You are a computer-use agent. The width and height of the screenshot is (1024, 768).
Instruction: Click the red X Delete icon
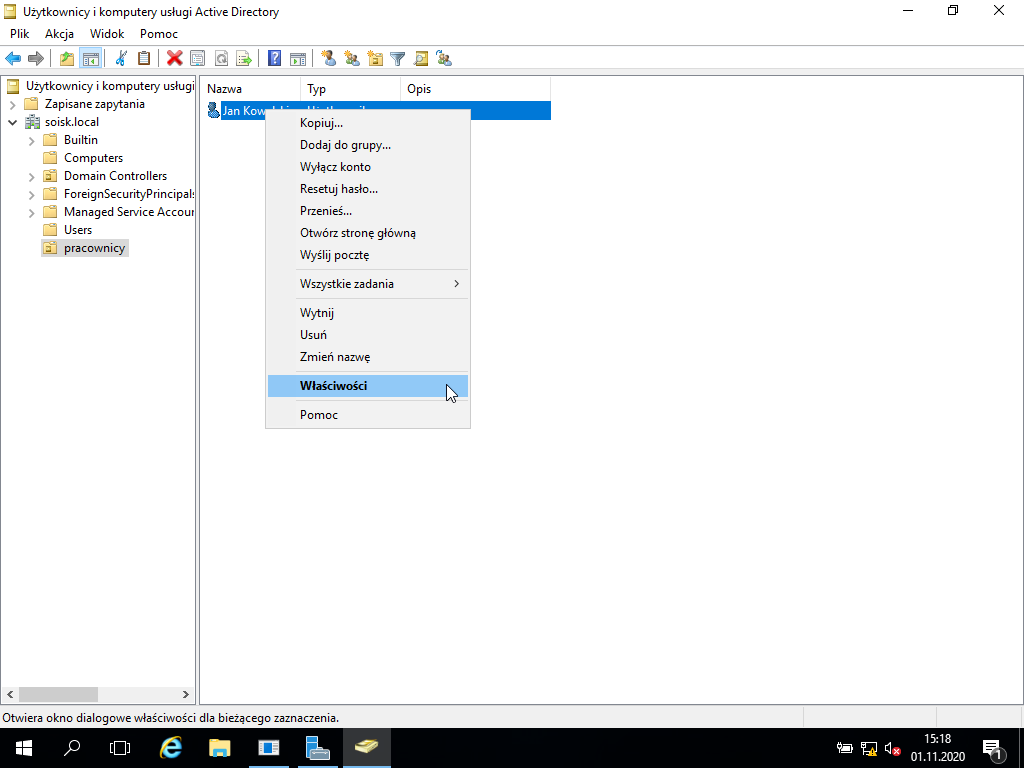[x=174, y=59]
